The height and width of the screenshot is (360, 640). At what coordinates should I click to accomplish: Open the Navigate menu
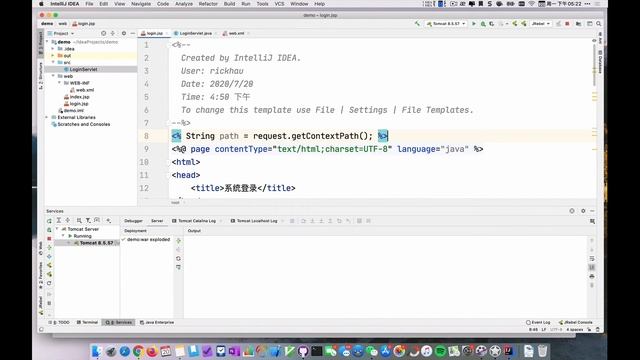pos(141,4)
